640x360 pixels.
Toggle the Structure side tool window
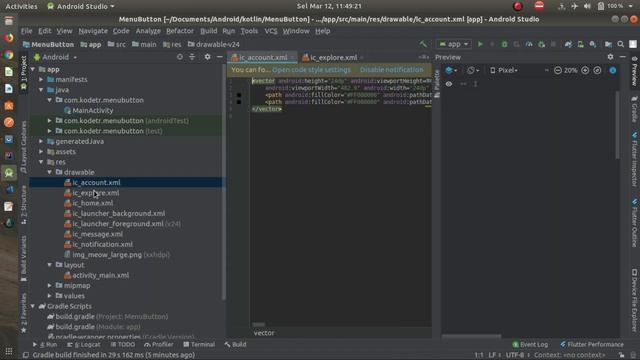(24, 204)
